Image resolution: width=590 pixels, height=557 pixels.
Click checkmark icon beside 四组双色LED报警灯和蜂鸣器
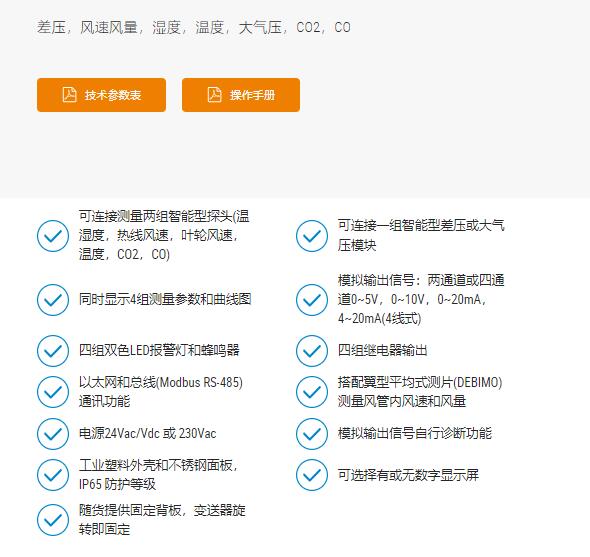pyautogui.click(x=53, y=351)
